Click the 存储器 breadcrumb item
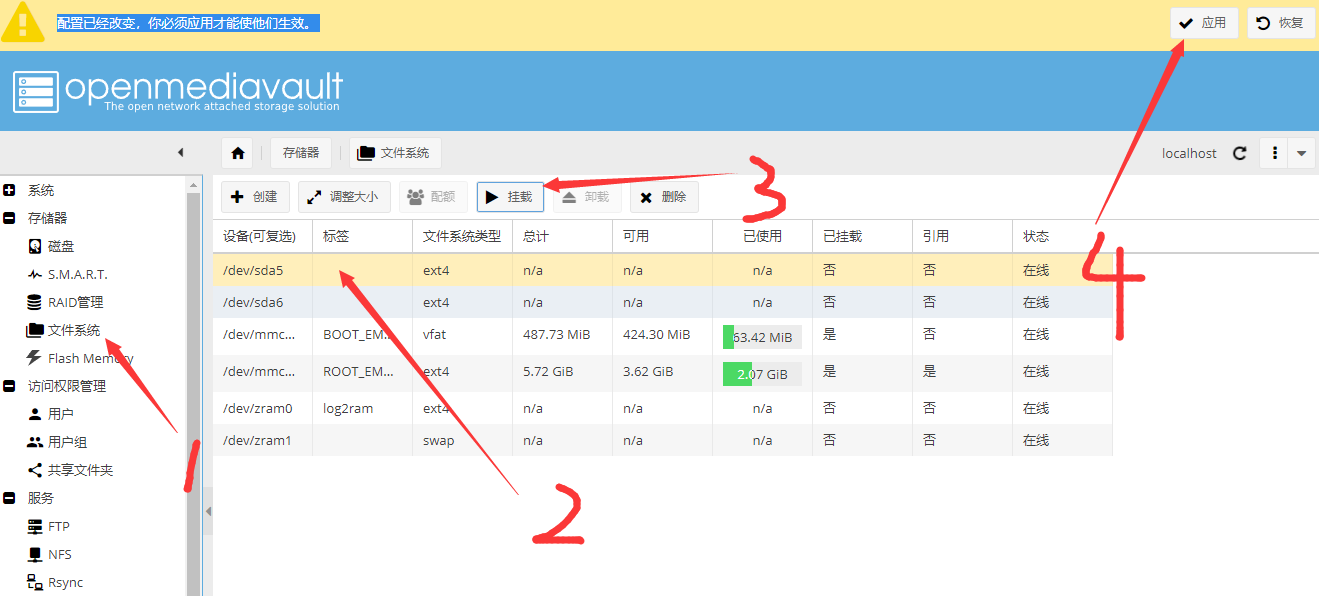 pyautogui.click(x=301, y=153)
